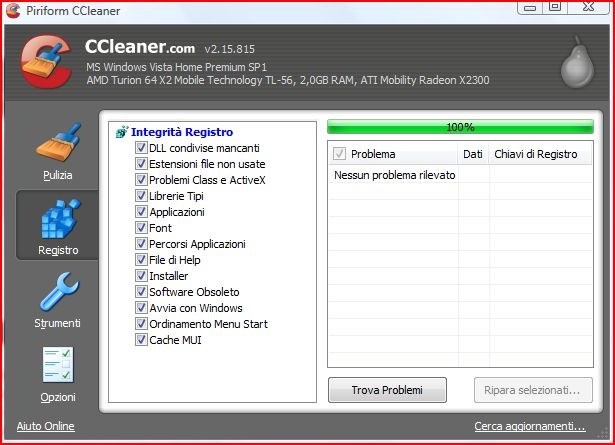This screenshot has height=445, width=615.
Task: Click the Trova Problemi button
Action: [x=387, y=390]
